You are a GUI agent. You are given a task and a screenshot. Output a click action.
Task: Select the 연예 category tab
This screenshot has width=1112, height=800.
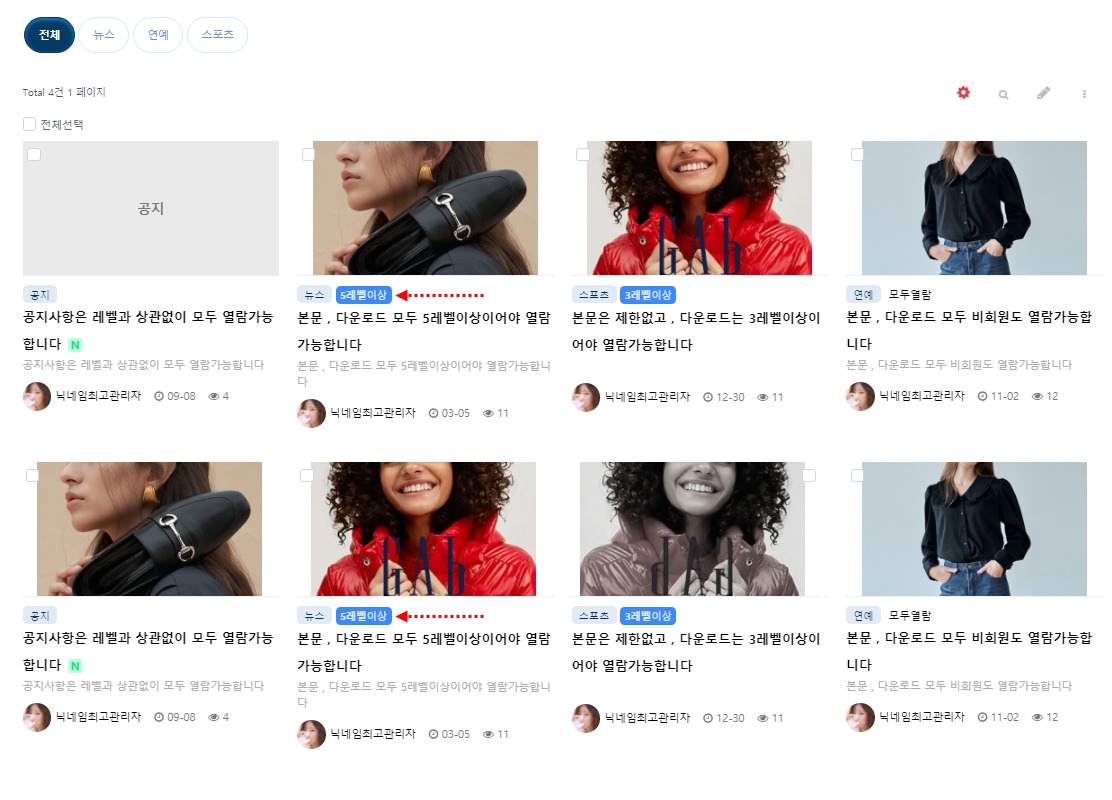[x=158, y=35]
